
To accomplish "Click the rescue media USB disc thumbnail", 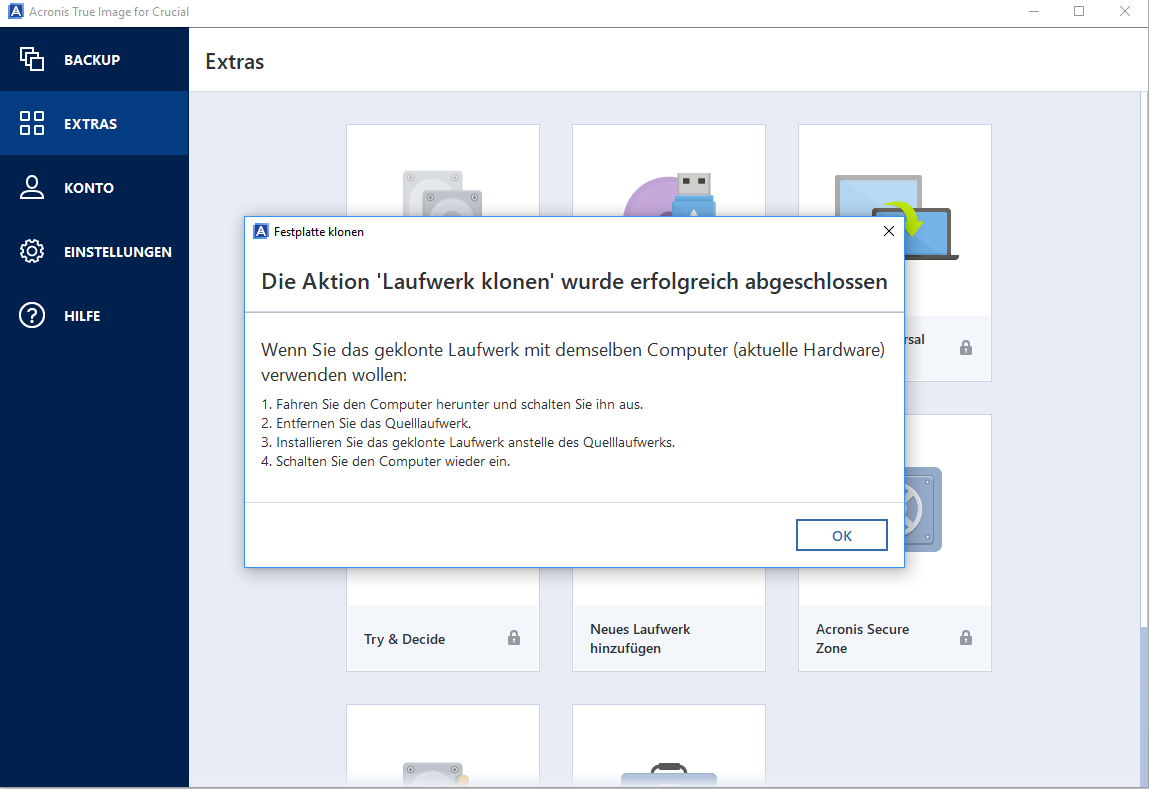I will coord(669,195).
